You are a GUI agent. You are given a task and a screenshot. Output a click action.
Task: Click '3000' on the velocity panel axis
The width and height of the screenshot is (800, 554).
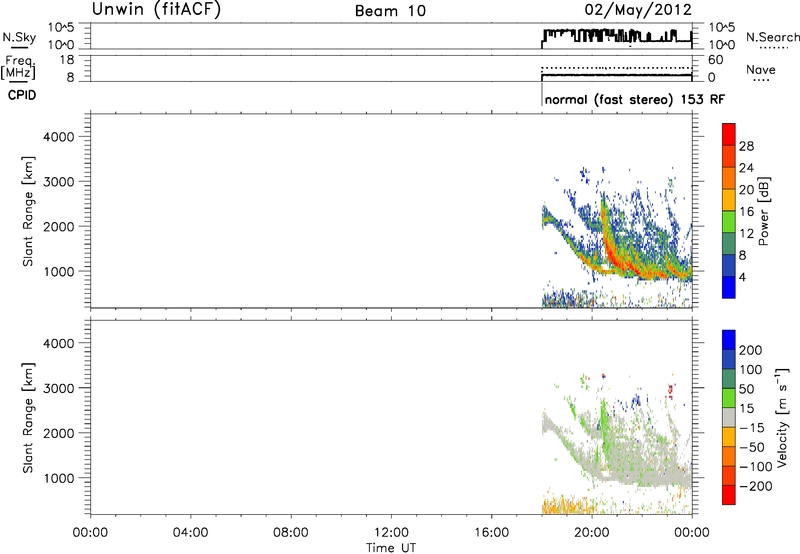[59, 388]
